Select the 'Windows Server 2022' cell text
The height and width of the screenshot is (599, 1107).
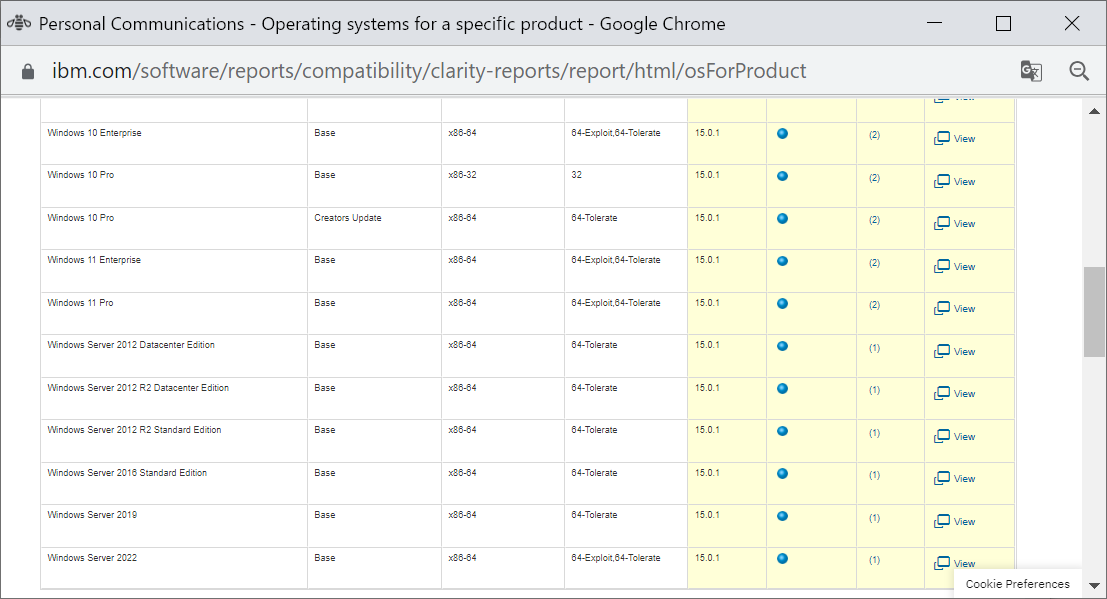click(92, 558)
